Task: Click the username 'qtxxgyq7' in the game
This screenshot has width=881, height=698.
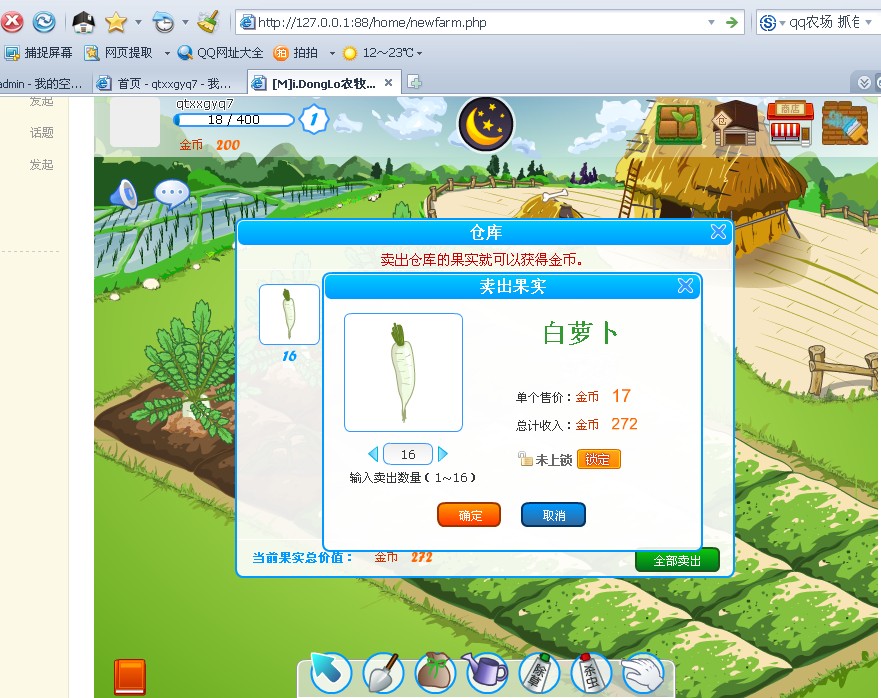Action: (x=205, y=104)
